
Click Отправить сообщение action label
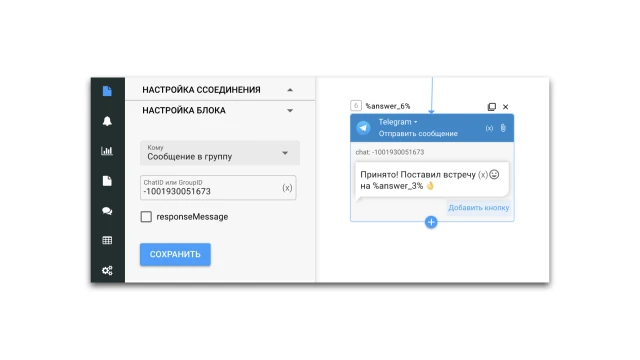click(x=418, y=133)
